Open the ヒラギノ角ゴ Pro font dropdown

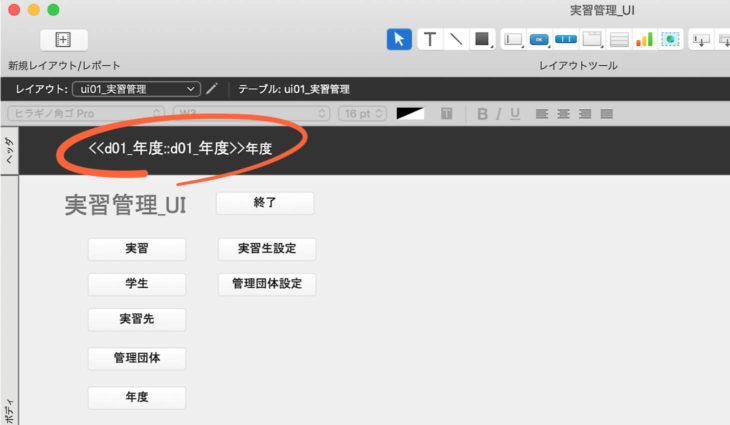point(86,114)
